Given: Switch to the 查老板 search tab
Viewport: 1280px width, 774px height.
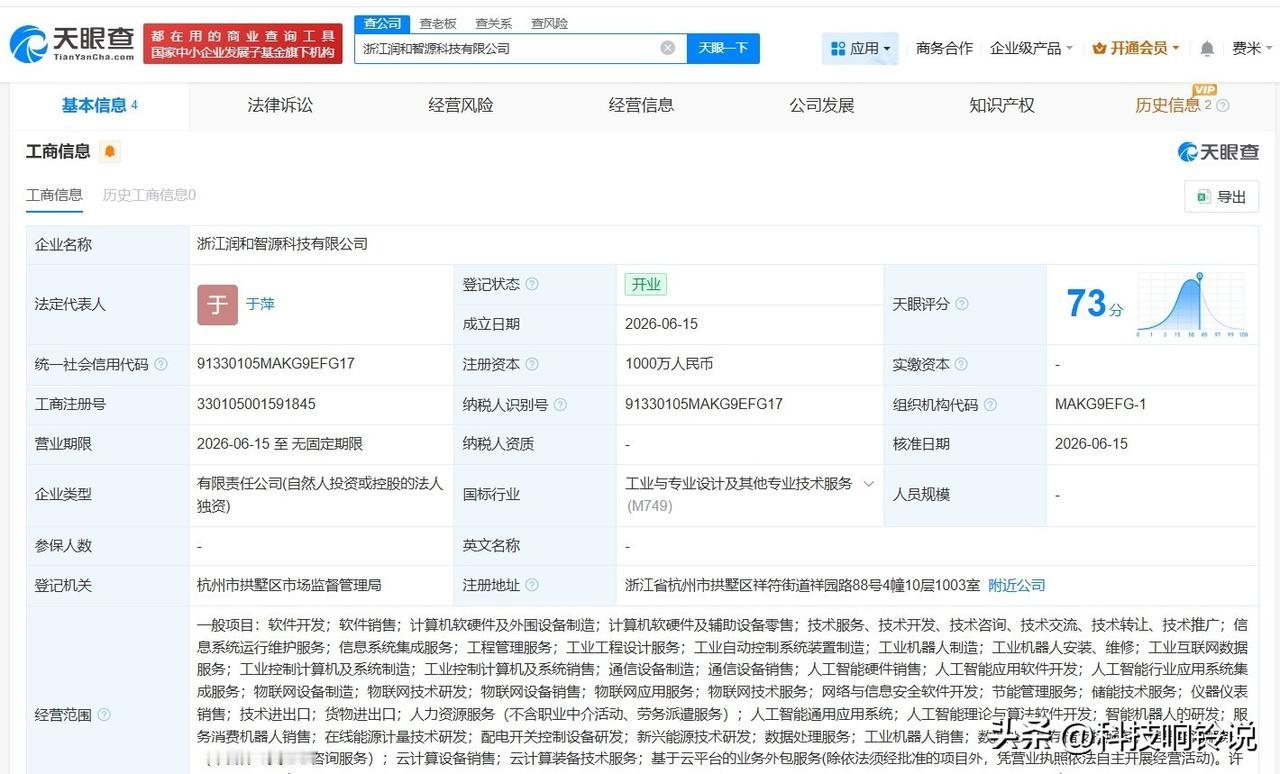Looking at the screenshot, I should pyautogui.click(x=438, y=23).
